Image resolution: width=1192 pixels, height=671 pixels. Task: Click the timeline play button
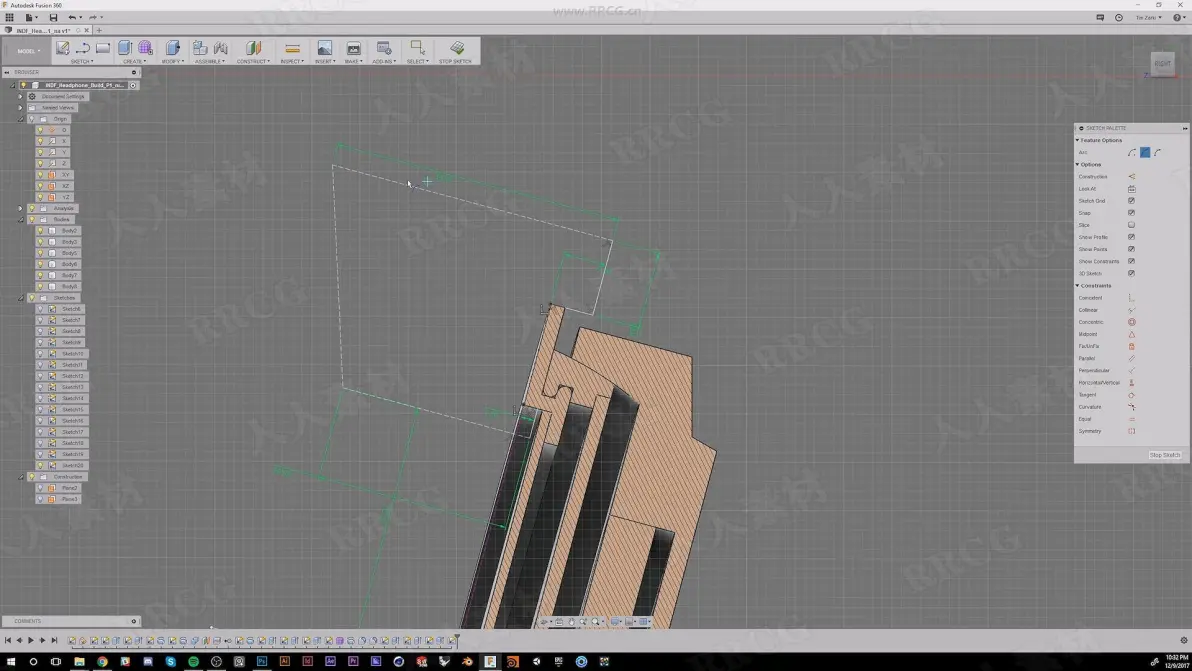30,641
